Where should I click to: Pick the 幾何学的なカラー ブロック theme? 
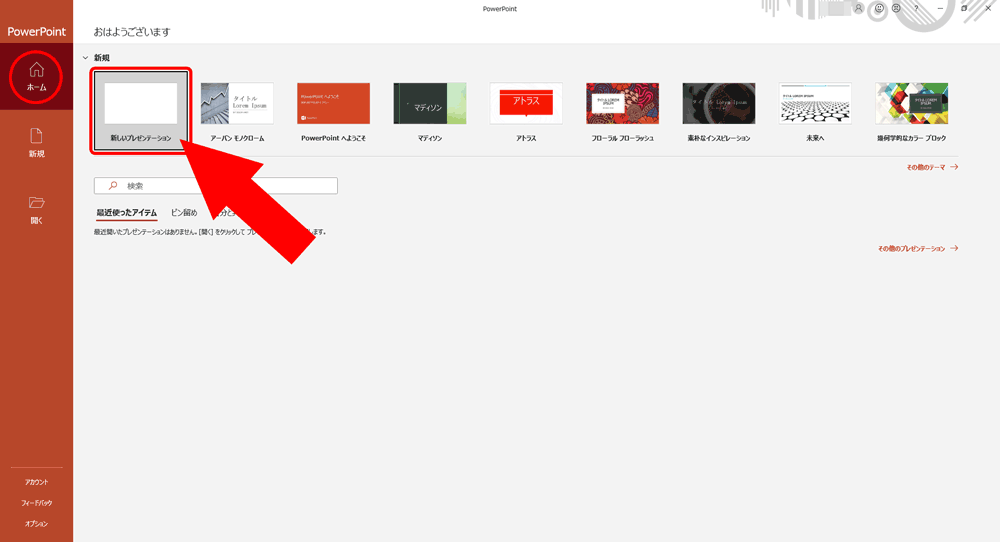(911, 111)
